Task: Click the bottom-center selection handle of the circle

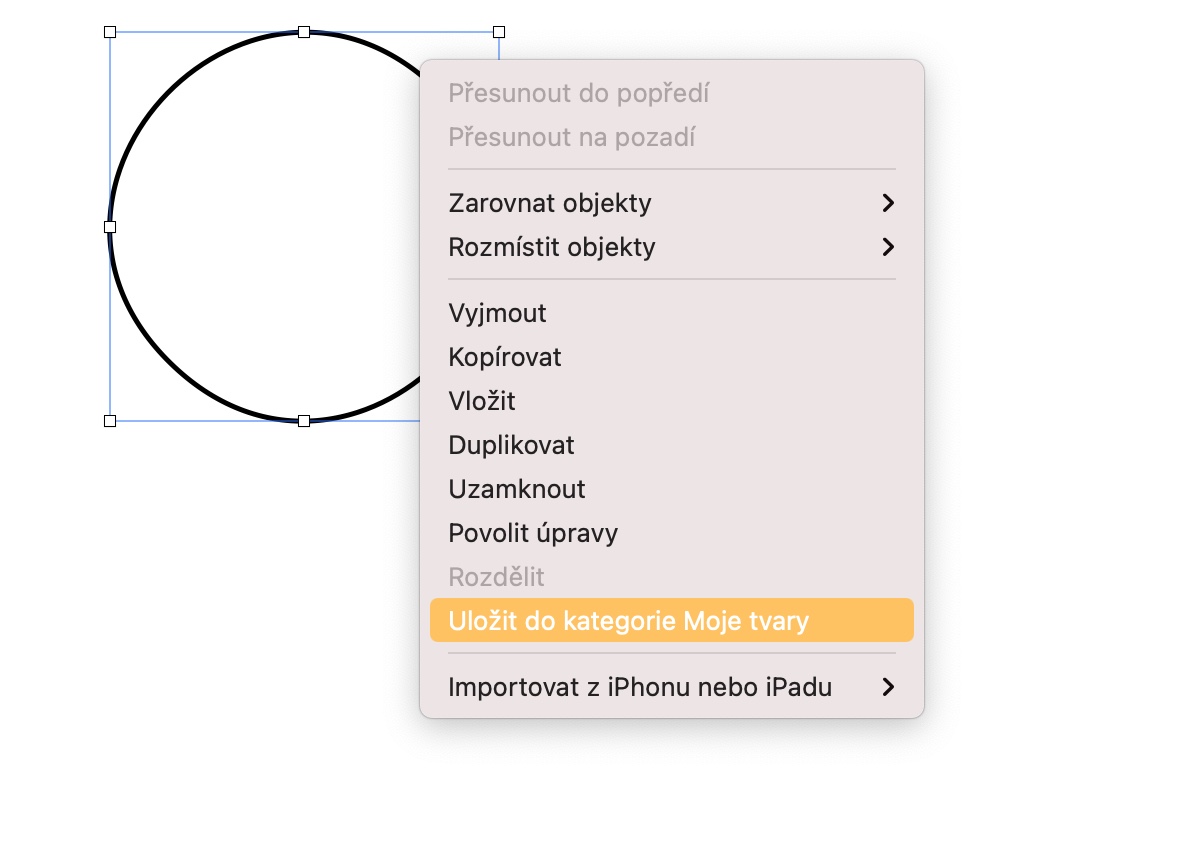Action: pyautogui.click(x=304, y=421)
